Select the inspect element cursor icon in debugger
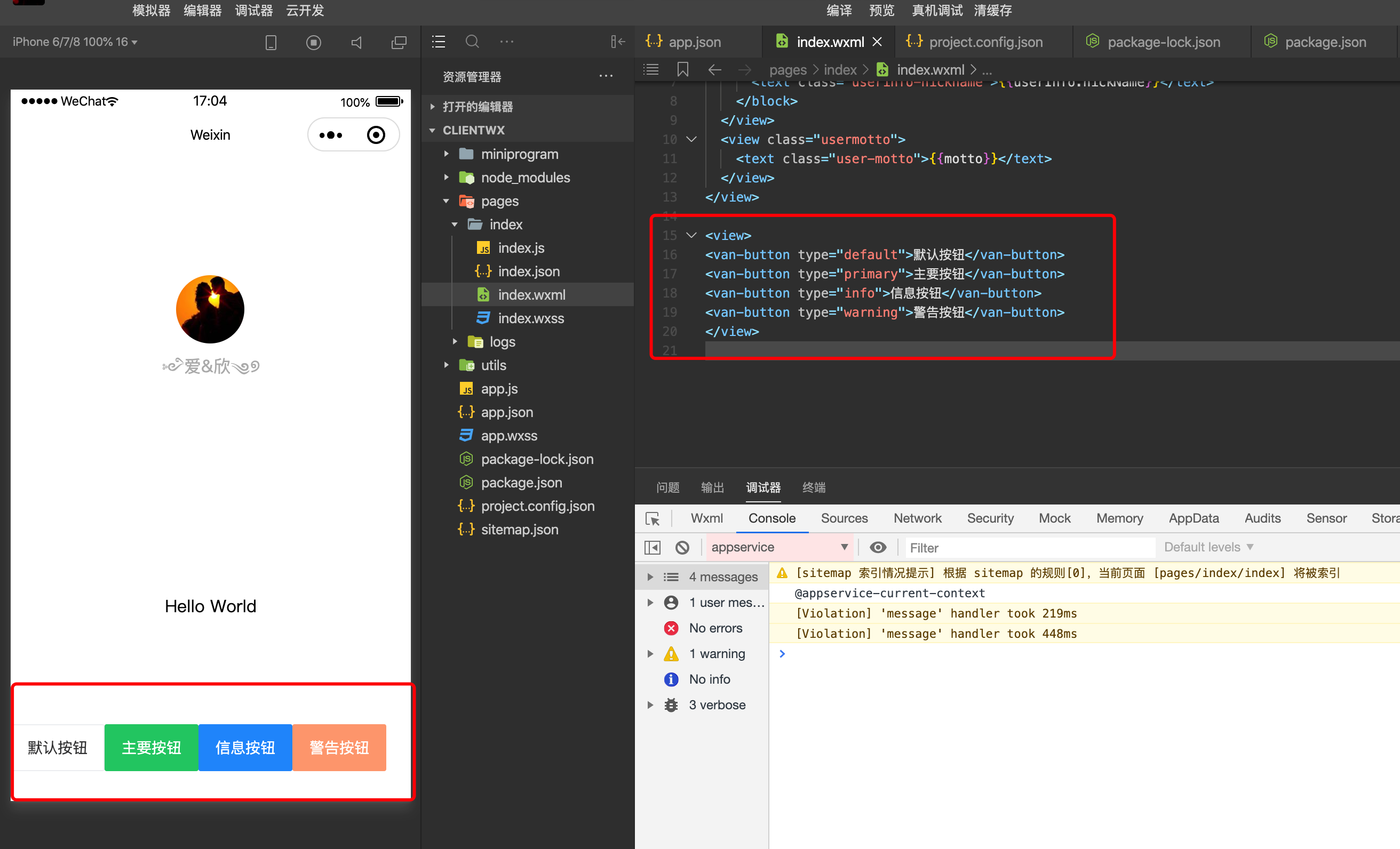1400x849 pixels. (x=654, y=518)
